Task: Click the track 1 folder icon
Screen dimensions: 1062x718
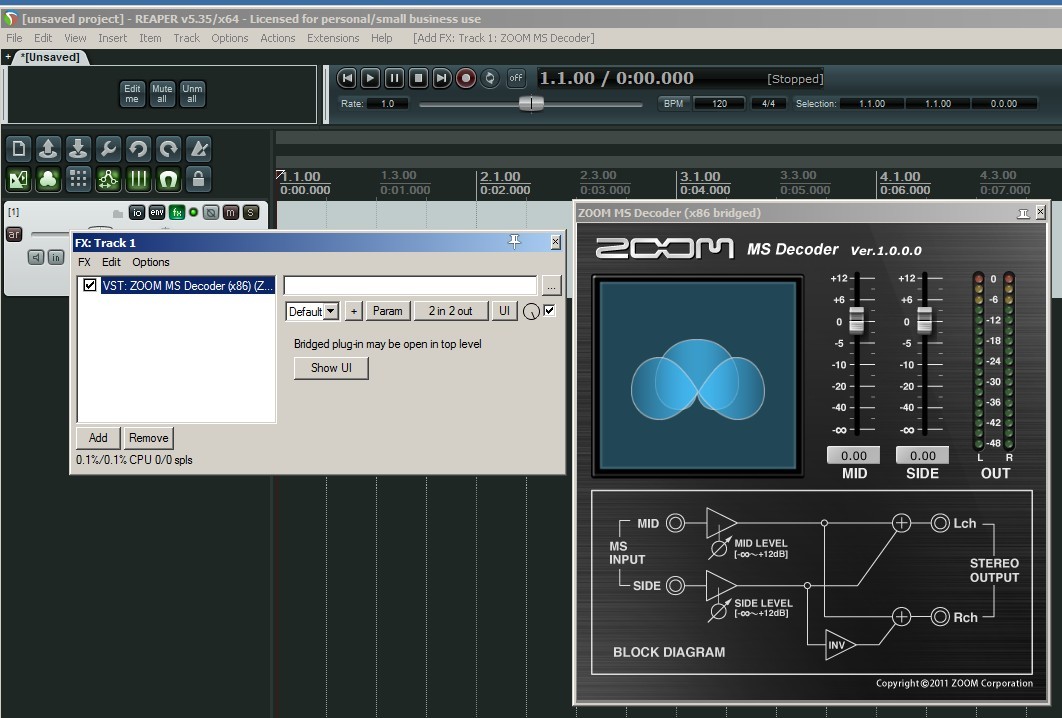Action: [118, 213]
